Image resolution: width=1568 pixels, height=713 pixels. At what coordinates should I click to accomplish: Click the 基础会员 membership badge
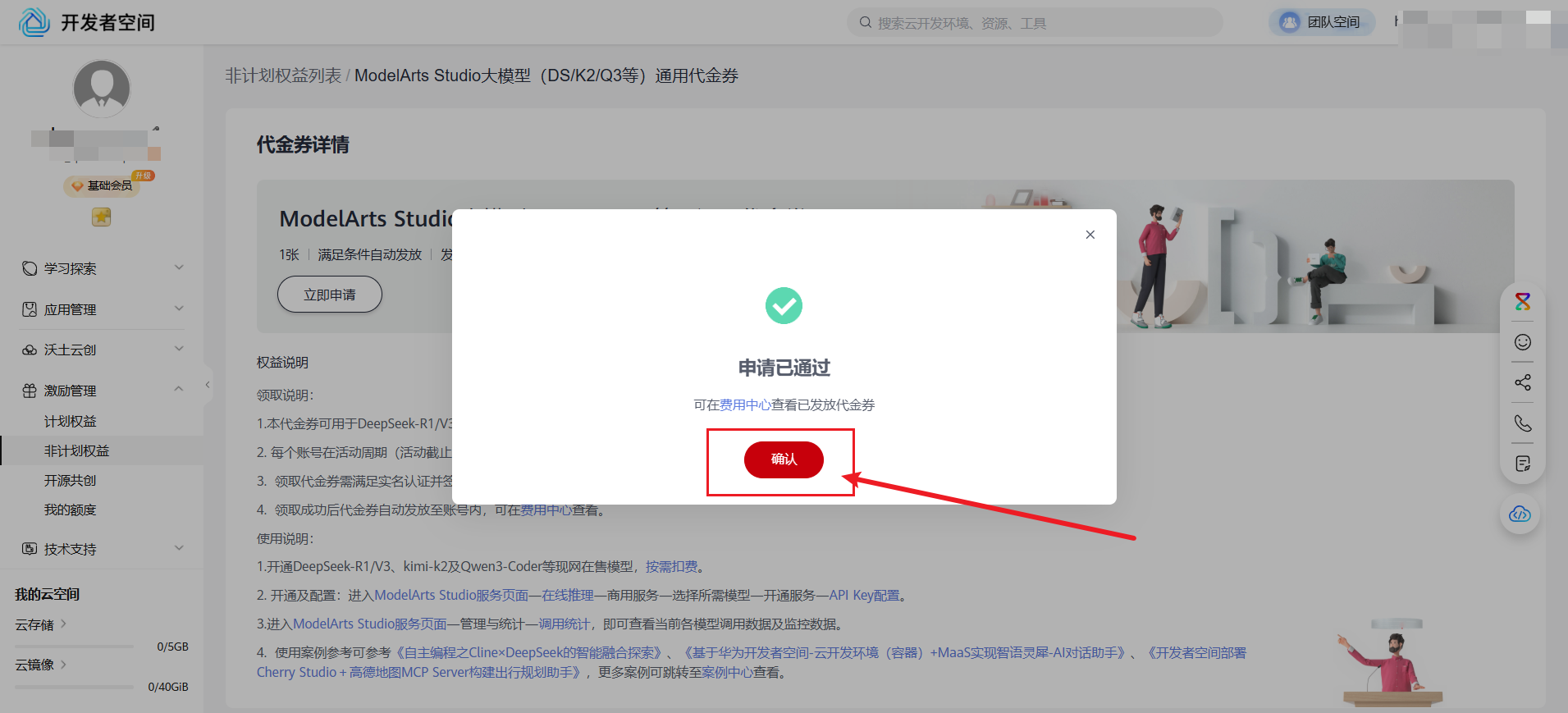[x=102, y=186]
